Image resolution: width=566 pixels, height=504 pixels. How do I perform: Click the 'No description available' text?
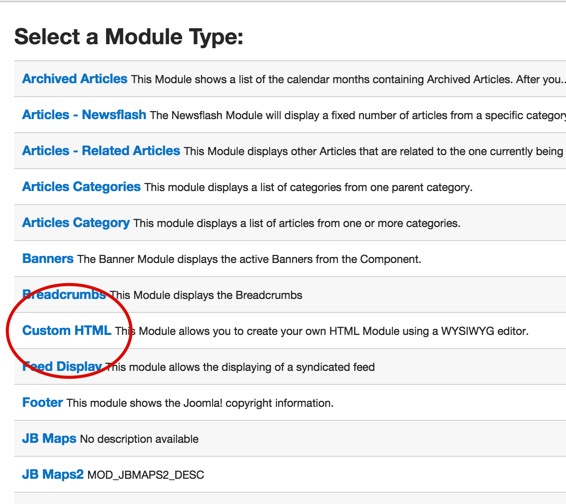(139, 439)
